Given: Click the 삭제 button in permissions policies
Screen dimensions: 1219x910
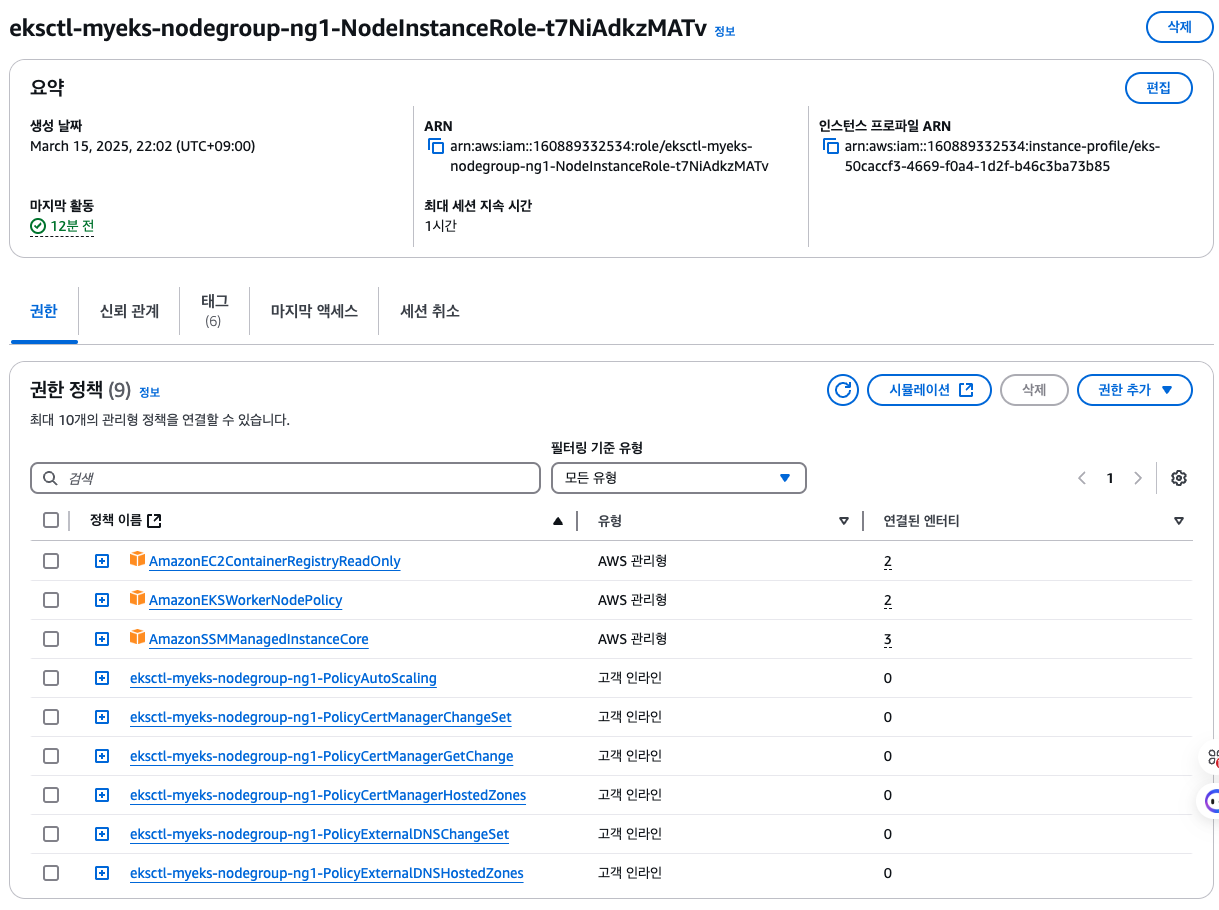Looking at the screenshot, I should [1034, 390].
